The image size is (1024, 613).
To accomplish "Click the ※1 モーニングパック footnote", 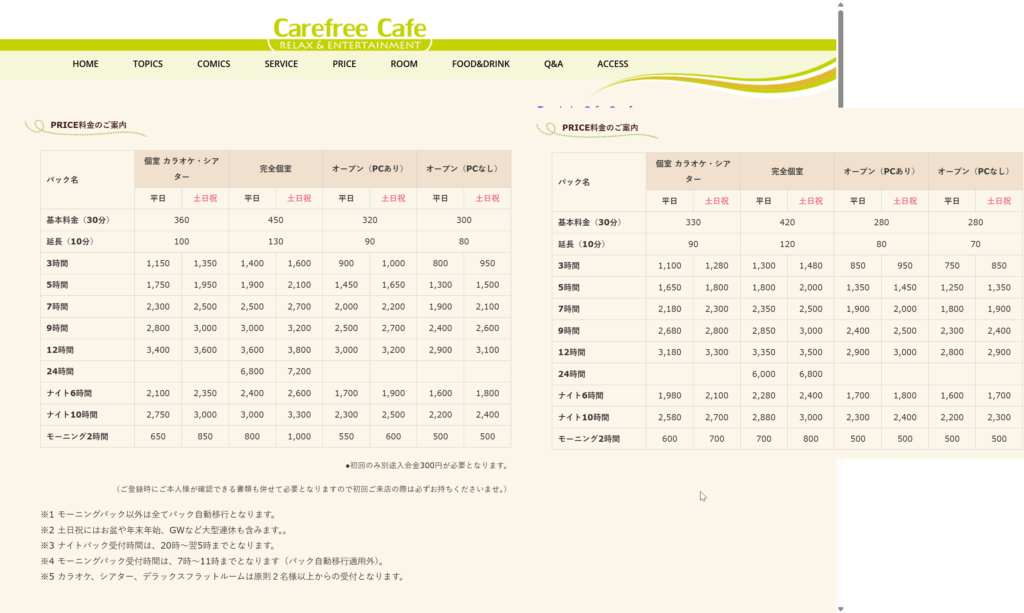I will click(160, 514).
